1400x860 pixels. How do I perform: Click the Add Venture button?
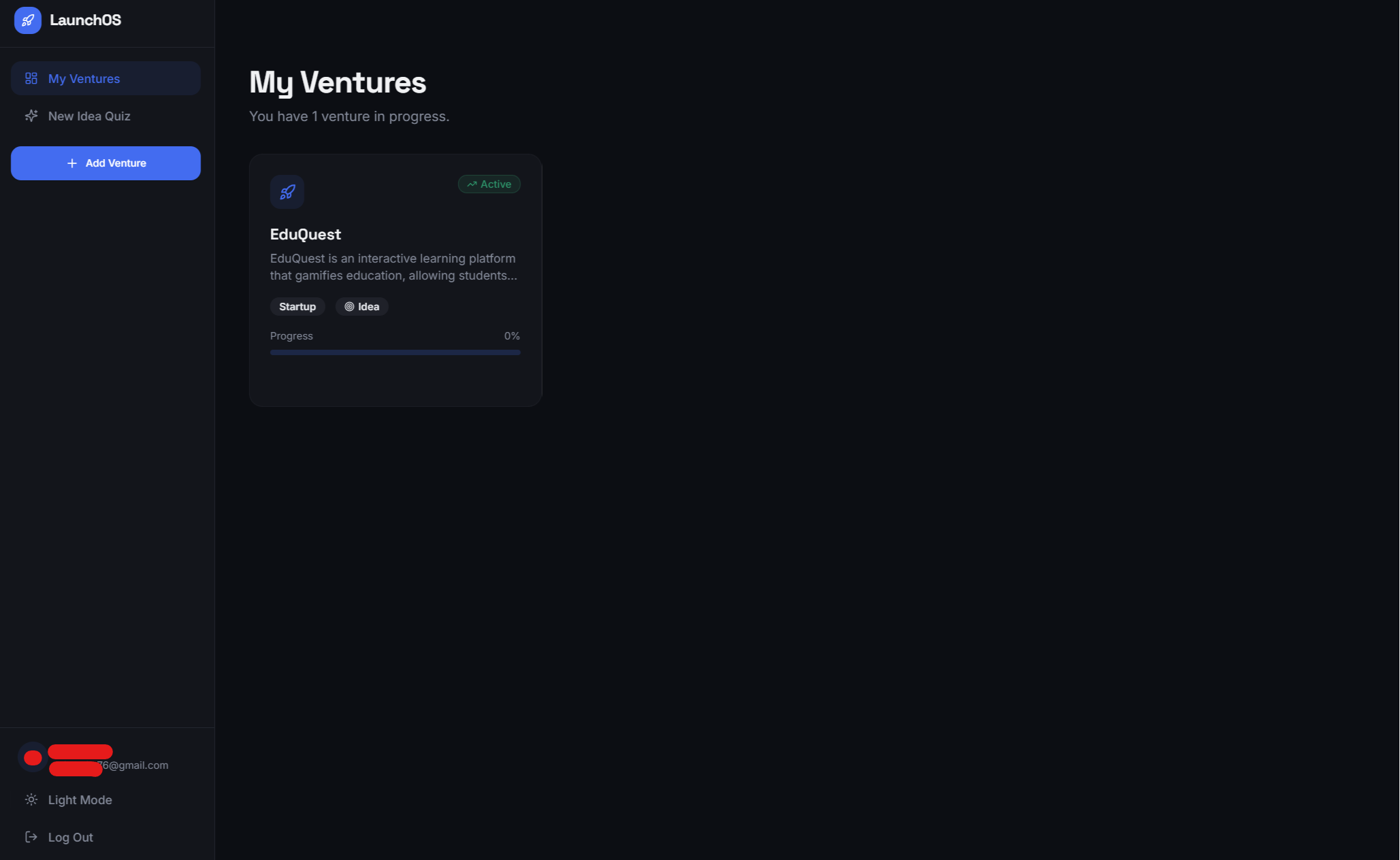click(105, 163)
